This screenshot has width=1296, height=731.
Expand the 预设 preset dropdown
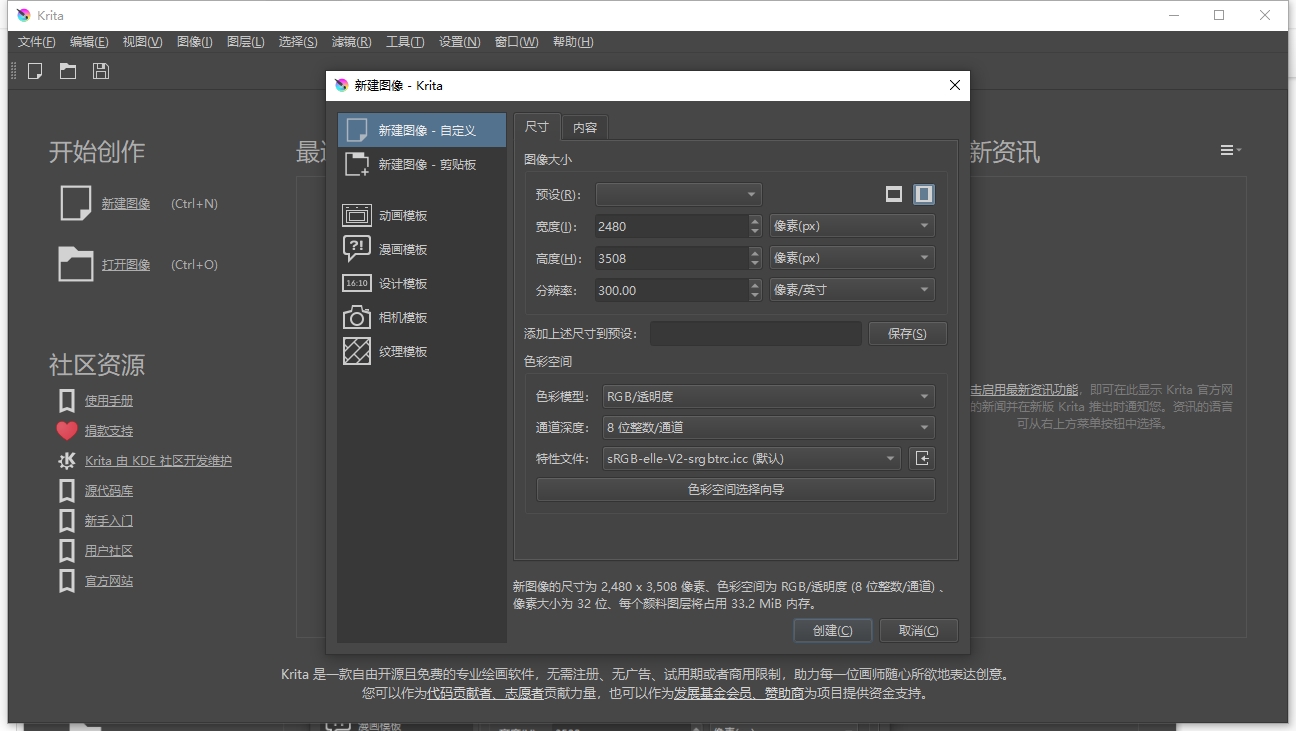678,194
